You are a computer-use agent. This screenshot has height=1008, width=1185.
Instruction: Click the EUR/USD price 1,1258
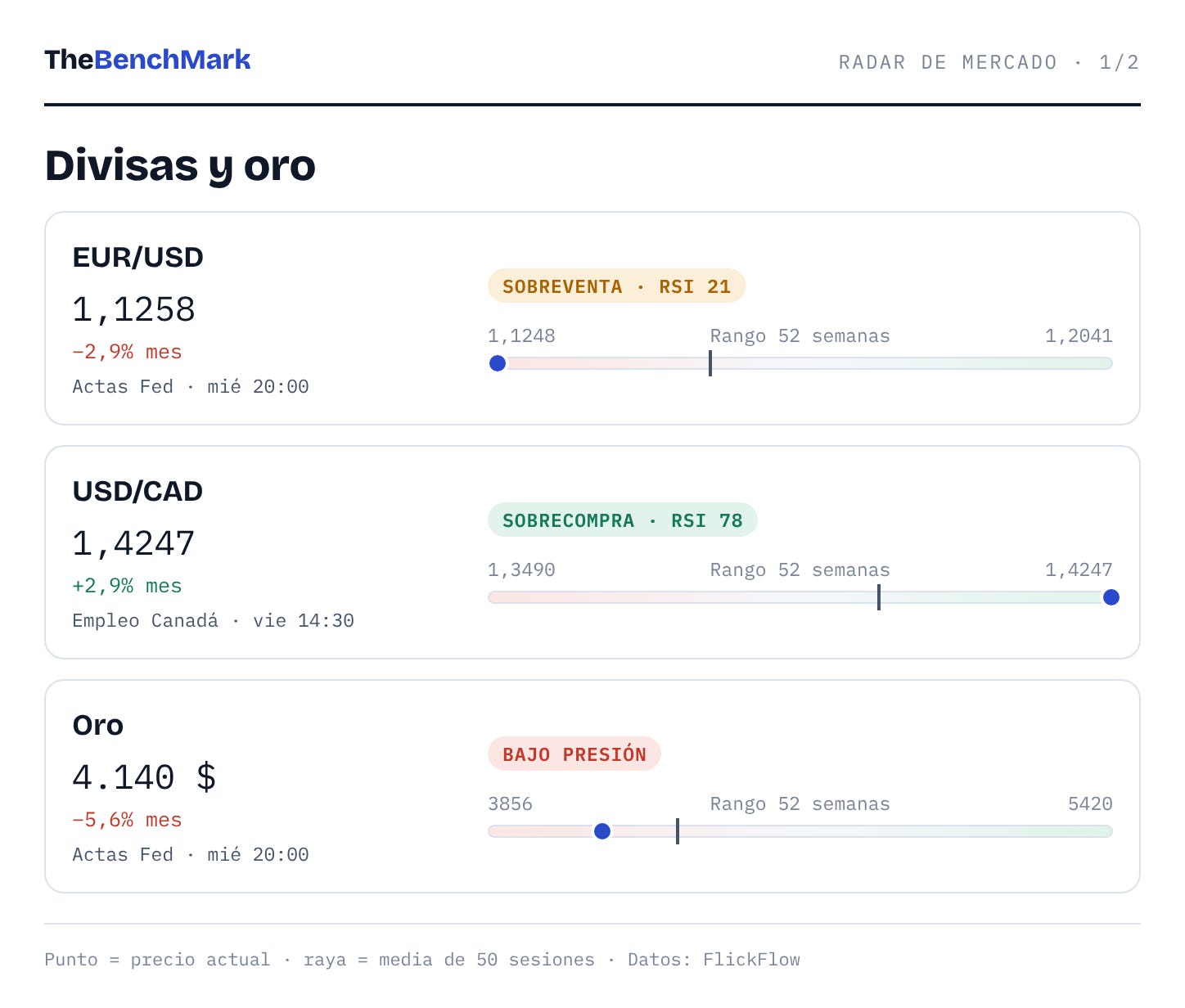(x=133, y=309)
